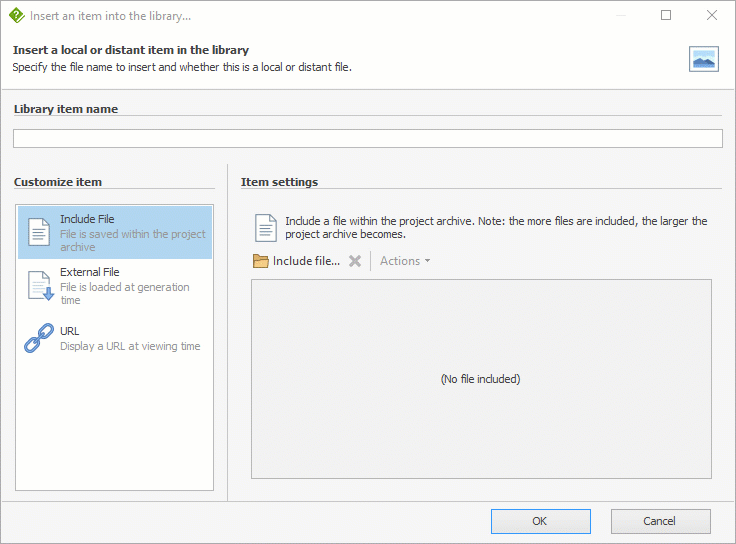Screen dimensions: 736x544
Task: Close the Insert item dialog window
Action: tap(712, 16)
